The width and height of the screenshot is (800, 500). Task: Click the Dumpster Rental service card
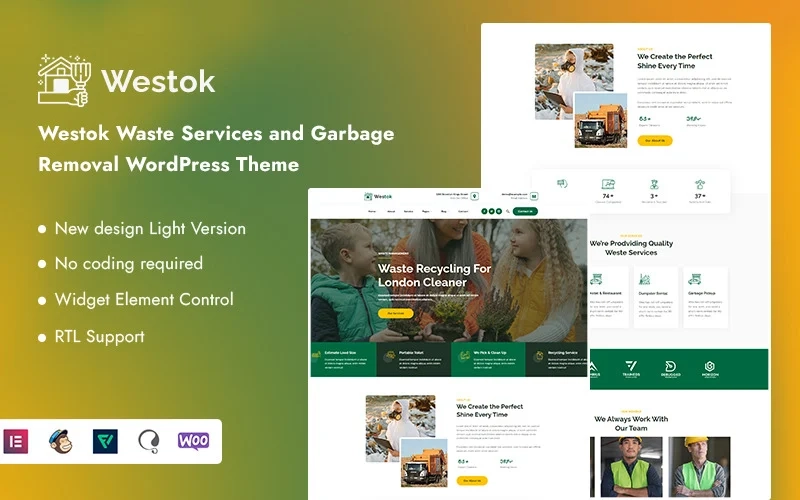(x=656, y=297)
